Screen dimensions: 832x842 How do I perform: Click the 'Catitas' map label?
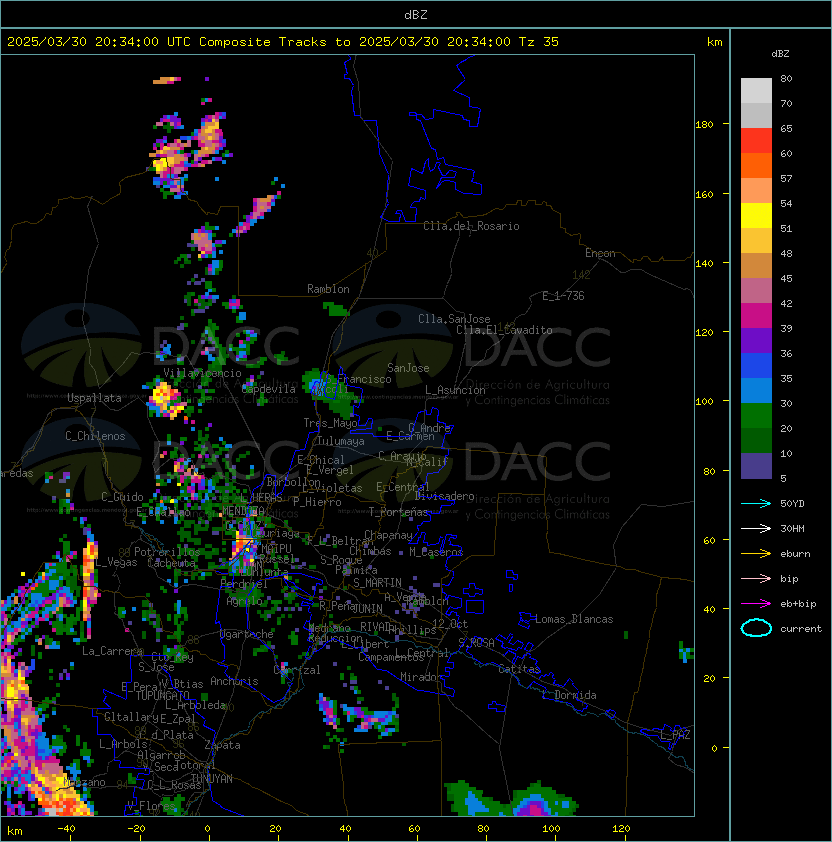tap(519, 669)
